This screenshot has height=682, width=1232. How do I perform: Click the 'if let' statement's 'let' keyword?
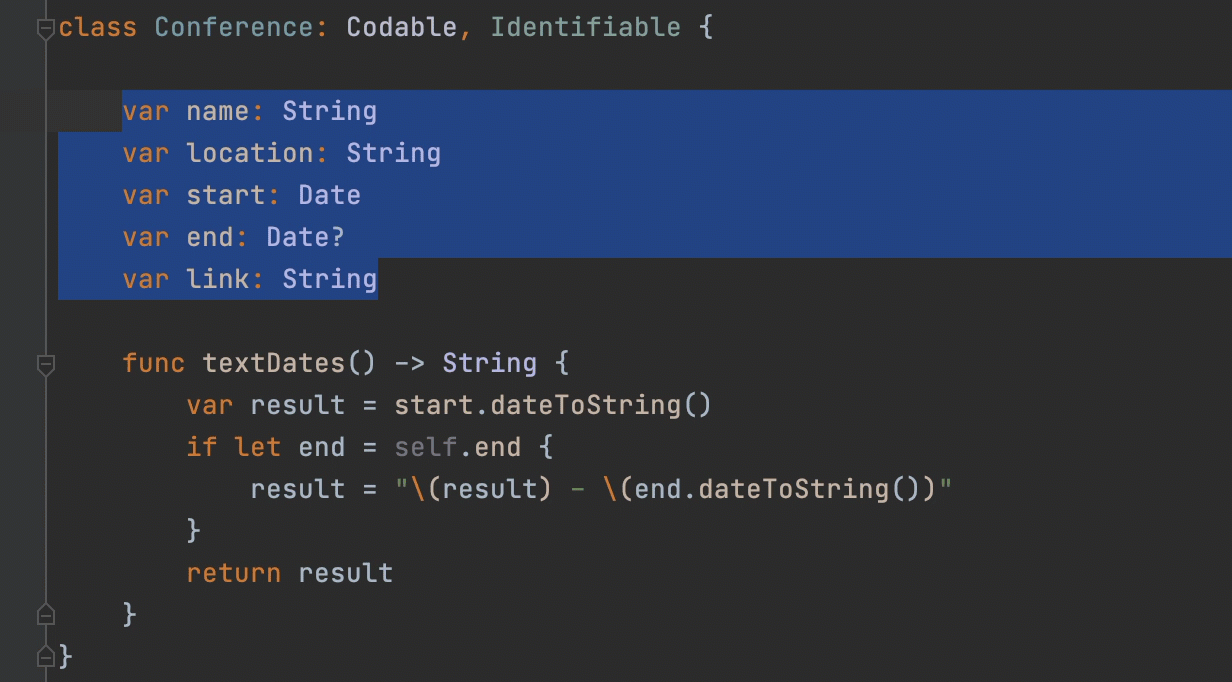257,447
